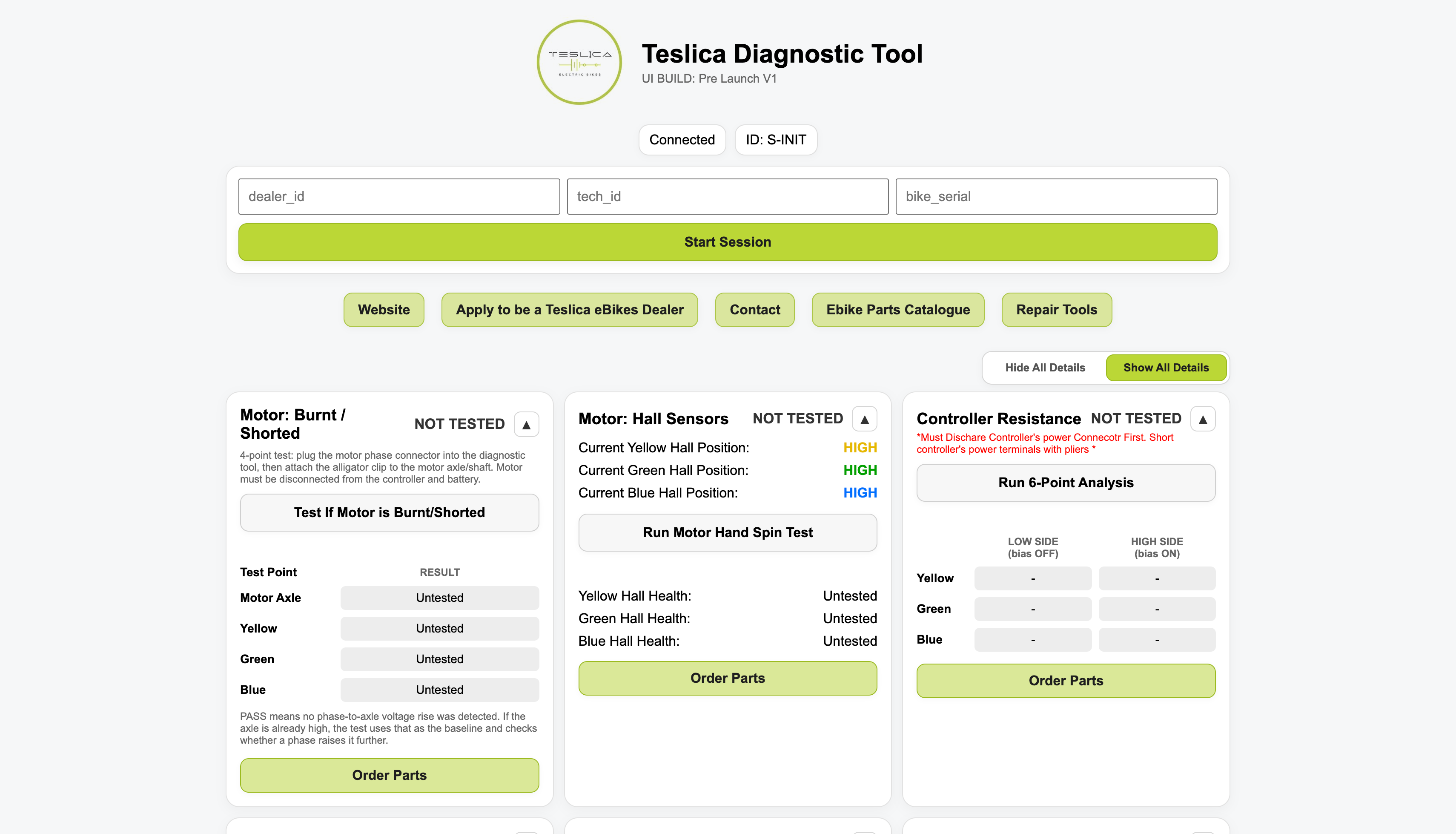This screenshot has width=1456, height=834.
Task: Click Green Hall Position HIGH value
Action: click(x=860, y=470)
